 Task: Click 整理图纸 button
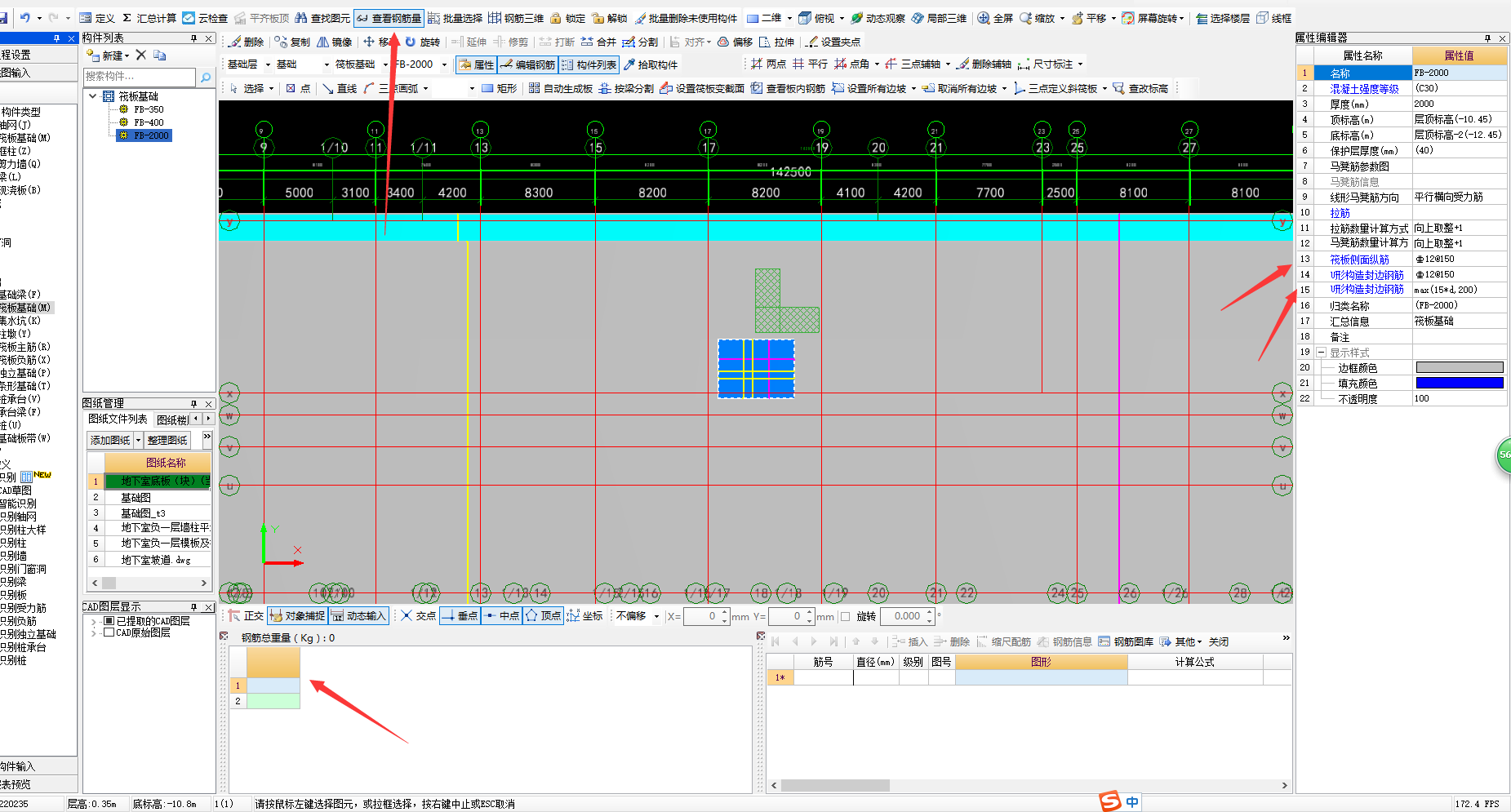tap(167, 441)
